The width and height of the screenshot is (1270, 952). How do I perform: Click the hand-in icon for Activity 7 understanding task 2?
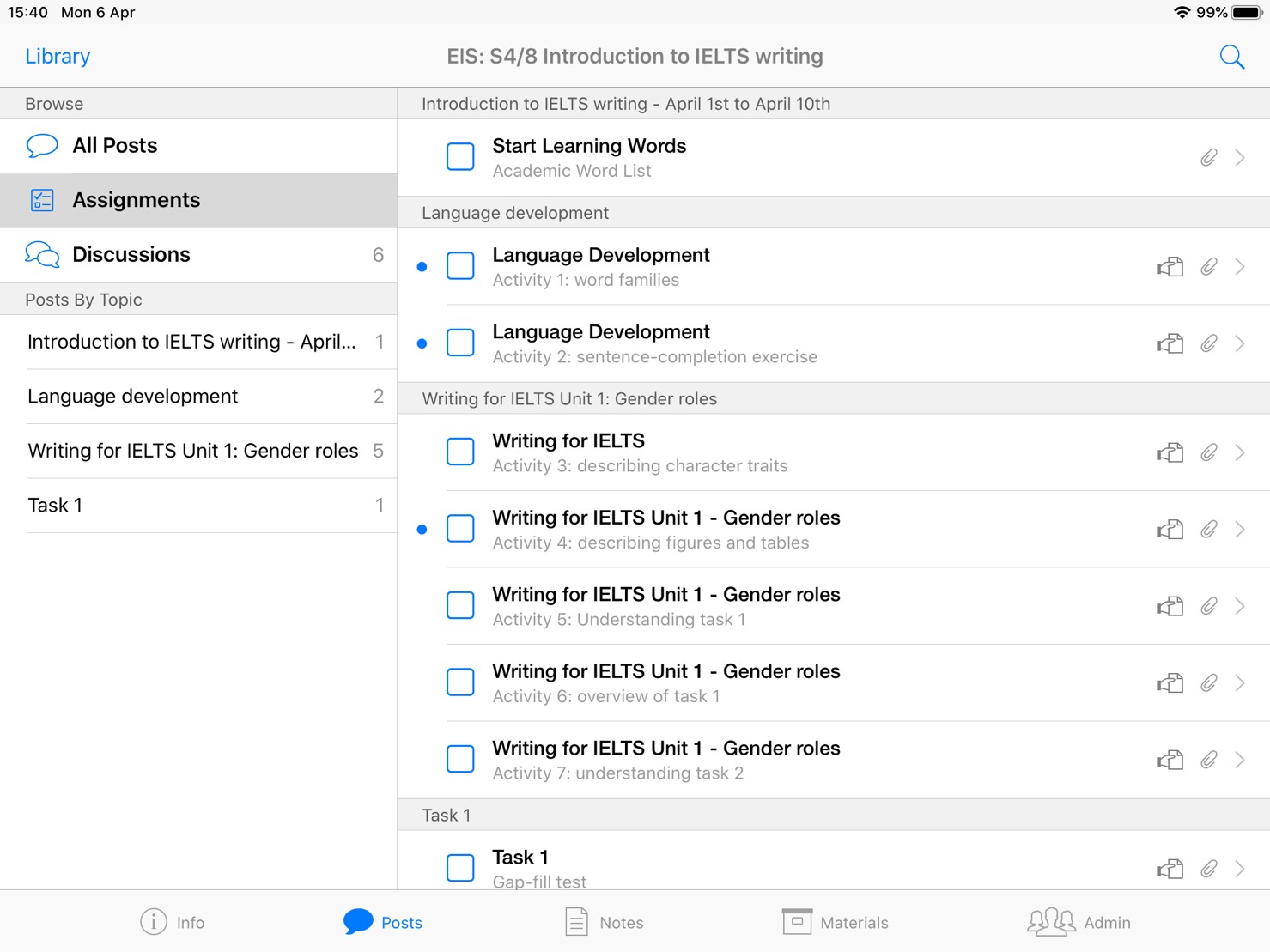1170,760
